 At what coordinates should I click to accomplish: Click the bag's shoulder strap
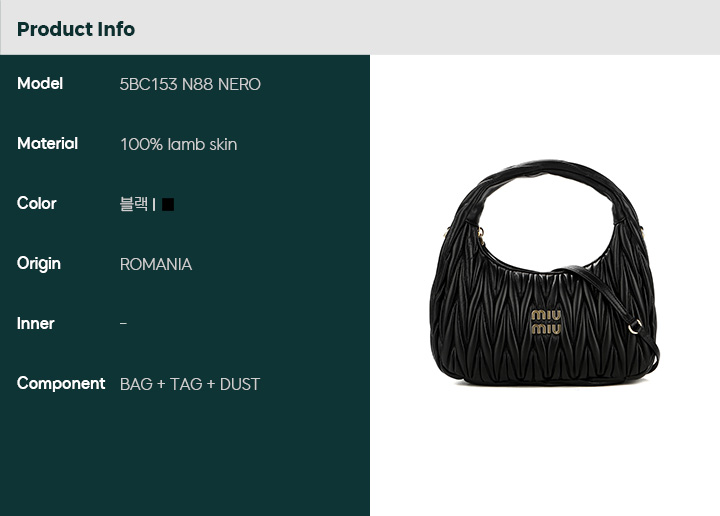(611, 310)
